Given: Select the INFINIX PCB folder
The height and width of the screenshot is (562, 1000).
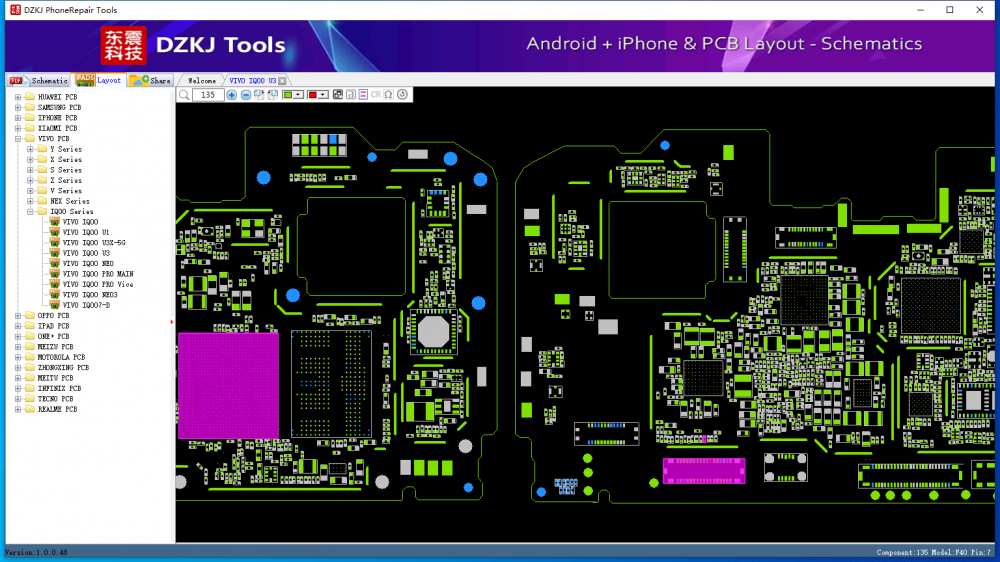Looking at the screenshot, I should click(x=59, y=388).
